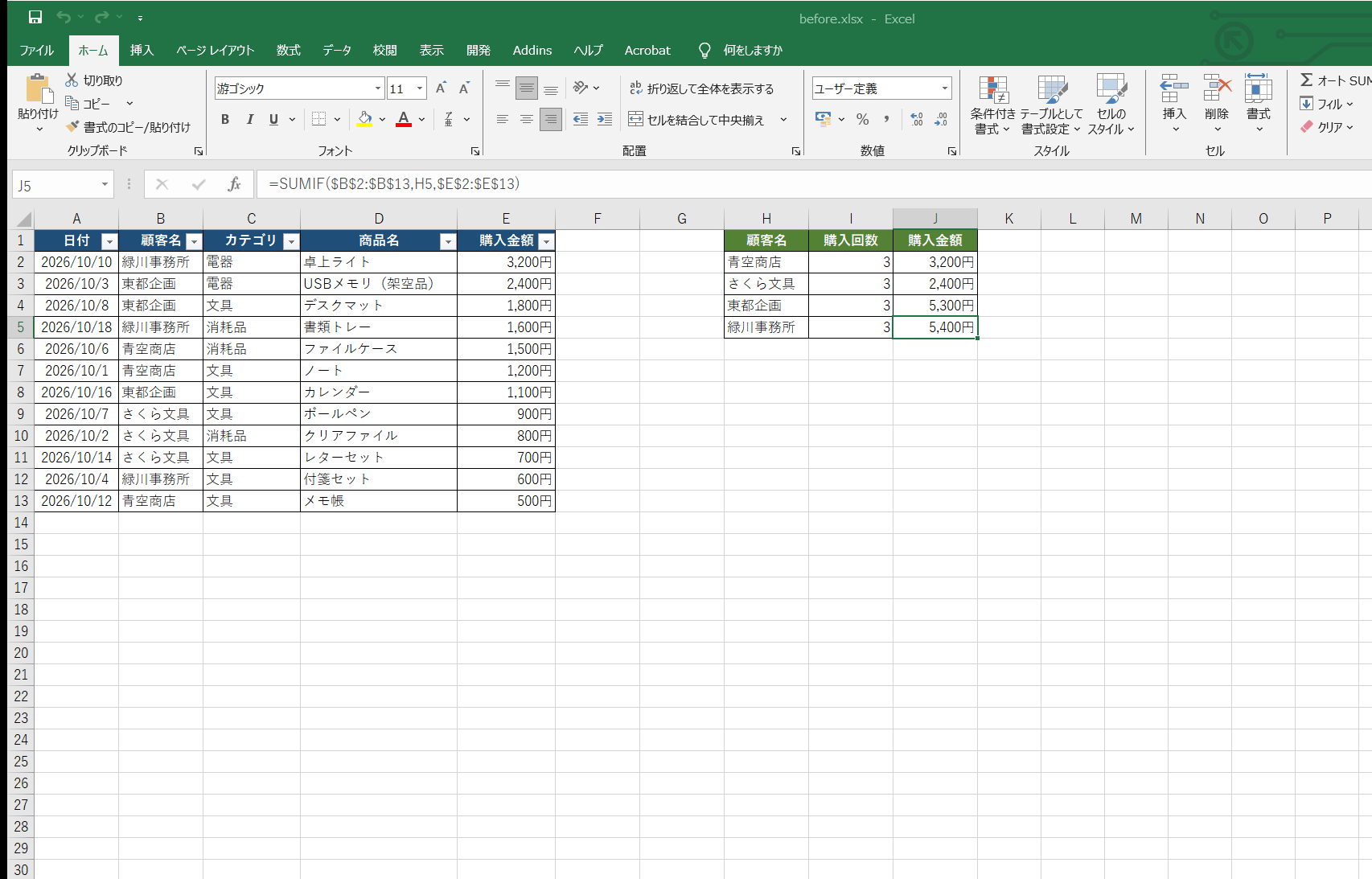Viewport: 1372px width, 879px height.
Task: Click the Comma Style icon
Action: (886, 119)
